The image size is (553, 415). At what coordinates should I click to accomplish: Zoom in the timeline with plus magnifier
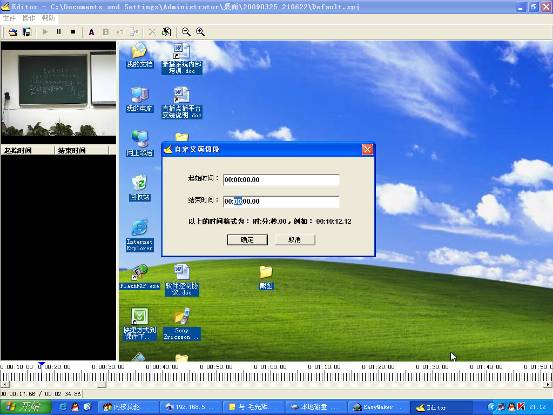[200, 32]
